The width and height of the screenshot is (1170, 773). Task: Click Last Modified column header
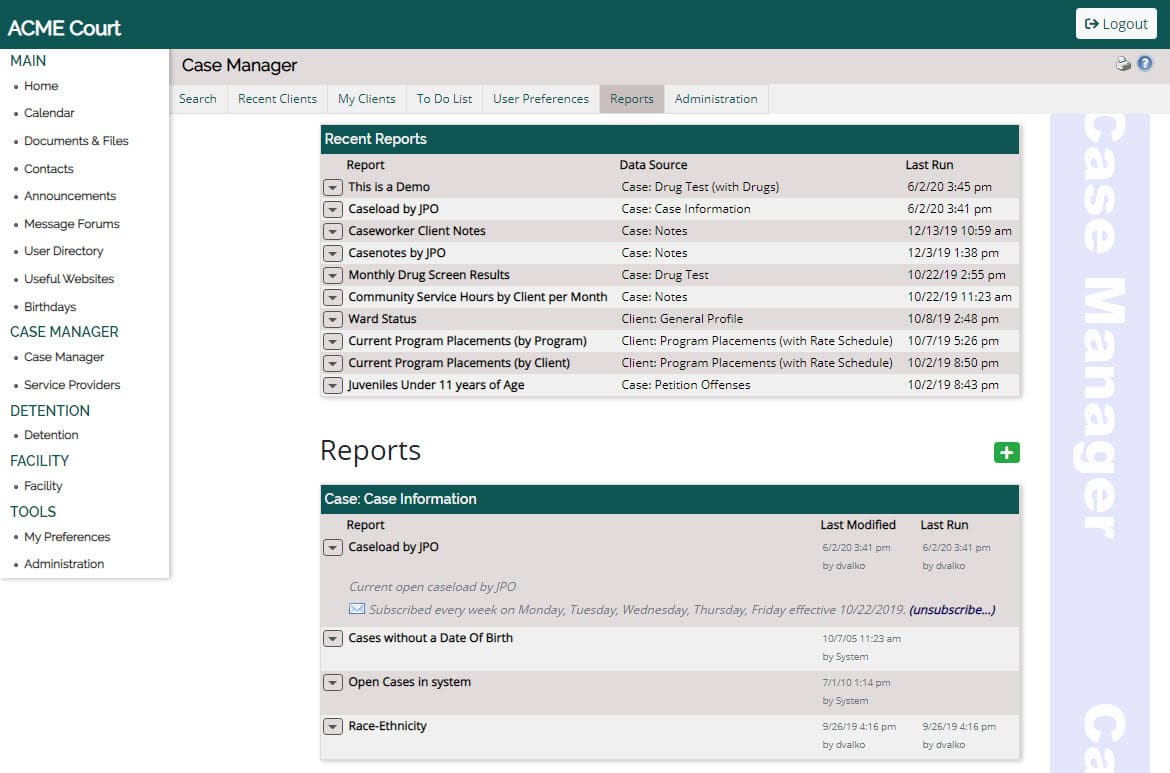coord(858,525)
